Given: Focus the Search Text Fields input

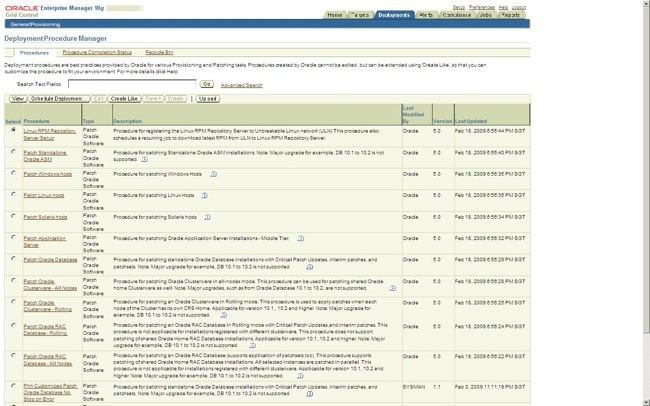Looking at the screenshot, I should point(132,84).
